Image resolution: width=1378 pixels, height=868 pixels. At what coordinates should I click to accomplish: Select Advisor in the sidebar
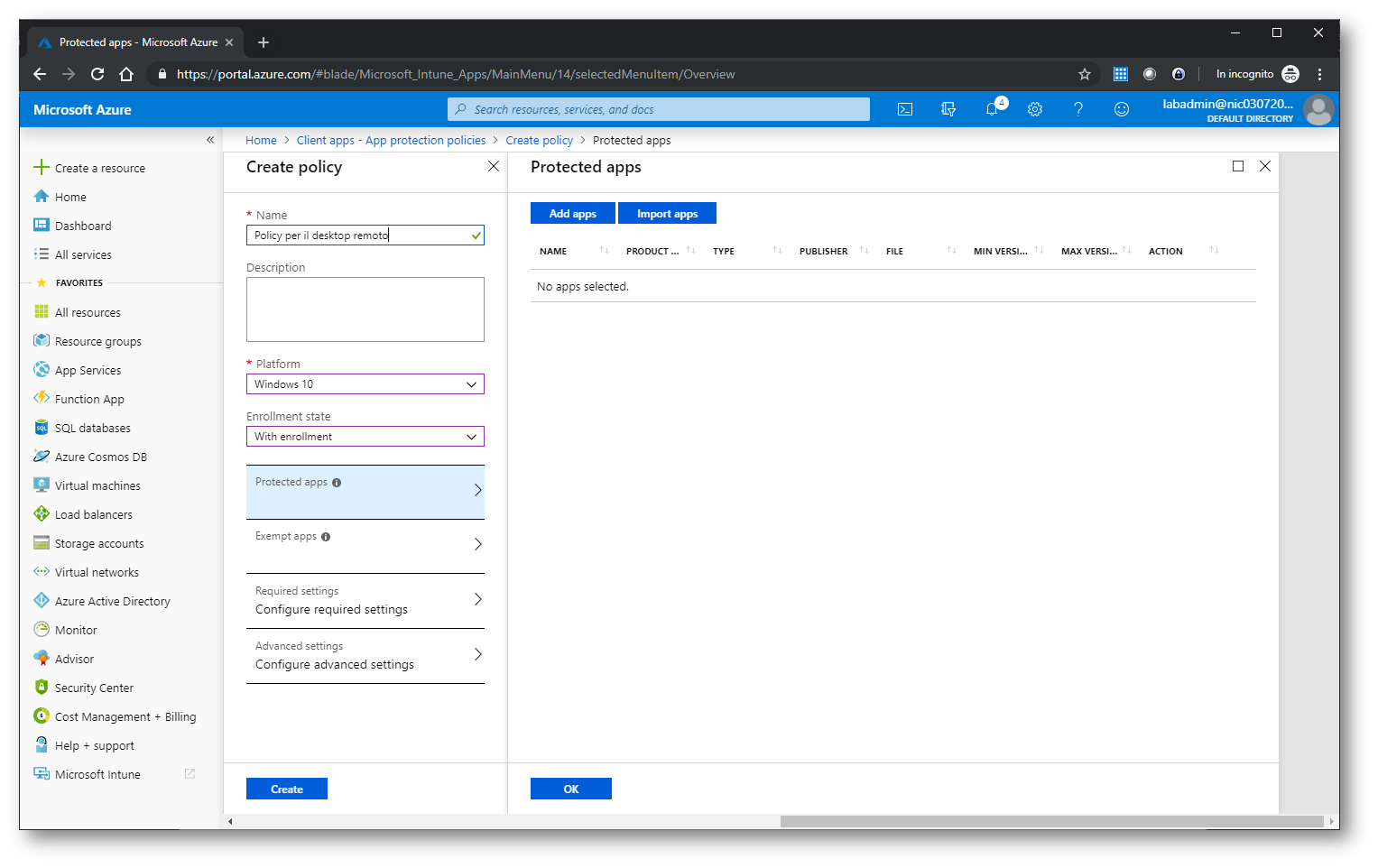click(74, 660)
